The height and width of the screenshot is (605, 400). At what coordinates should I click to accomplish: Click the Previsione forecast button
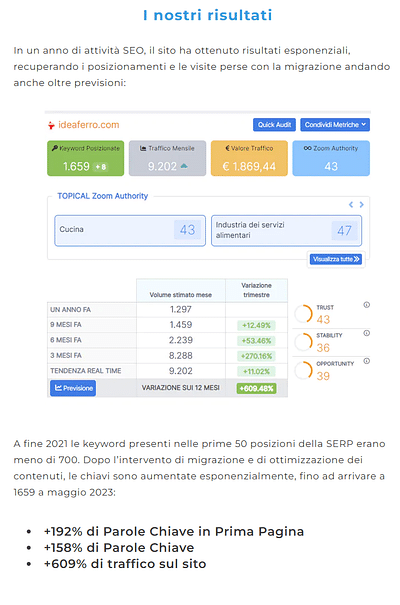pos(73,388)
